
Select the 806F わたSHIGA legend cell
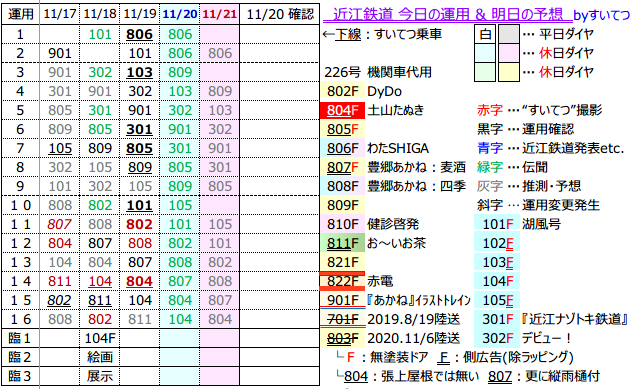point(342,148)
